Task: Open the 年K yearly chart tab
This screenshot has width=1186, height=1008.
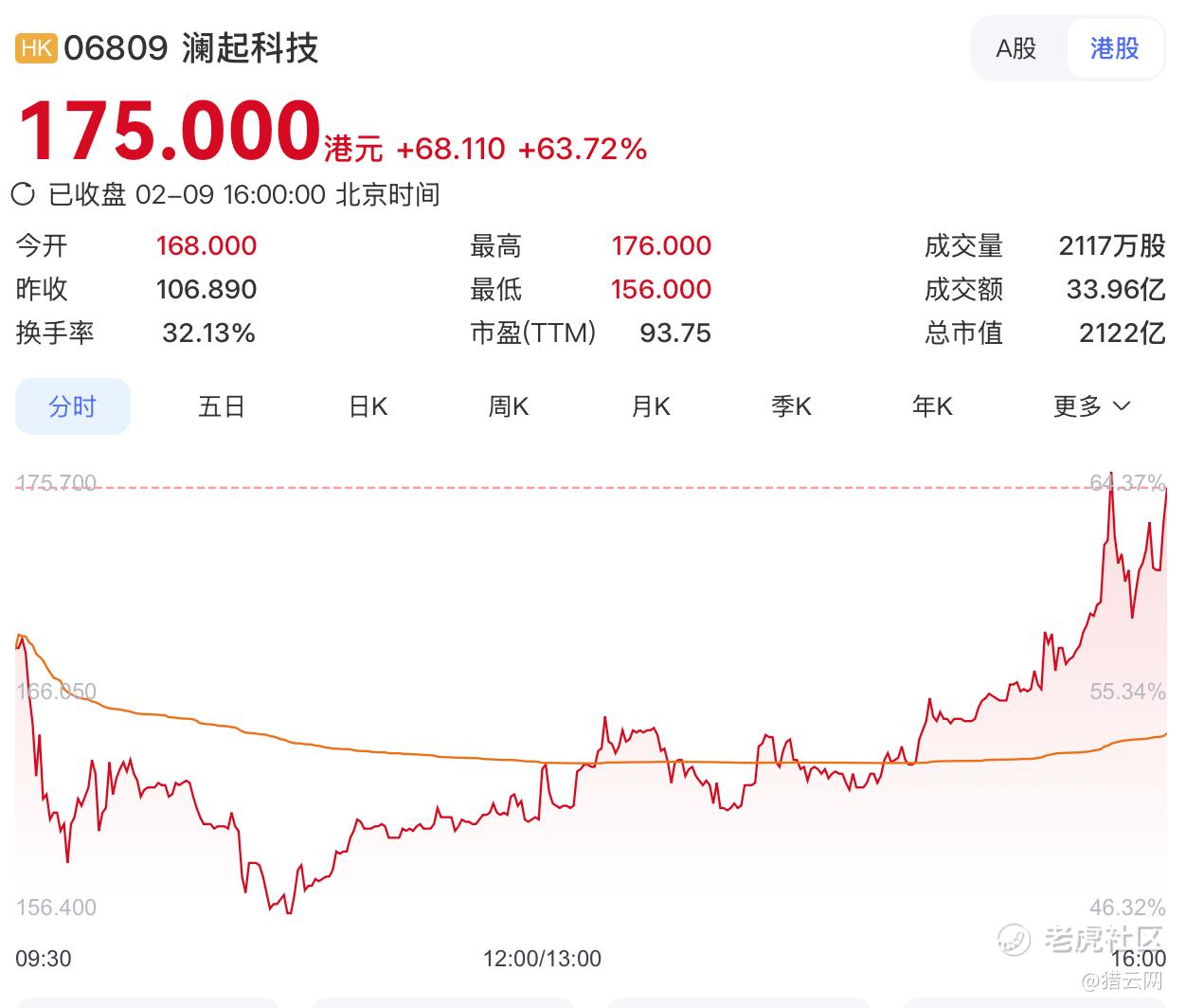Action: coord(932,406)
